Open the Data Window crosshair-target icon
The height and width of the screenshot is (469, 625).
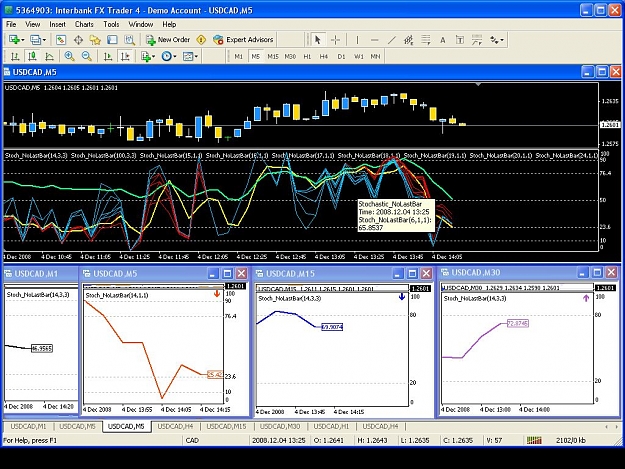point(78,39)
